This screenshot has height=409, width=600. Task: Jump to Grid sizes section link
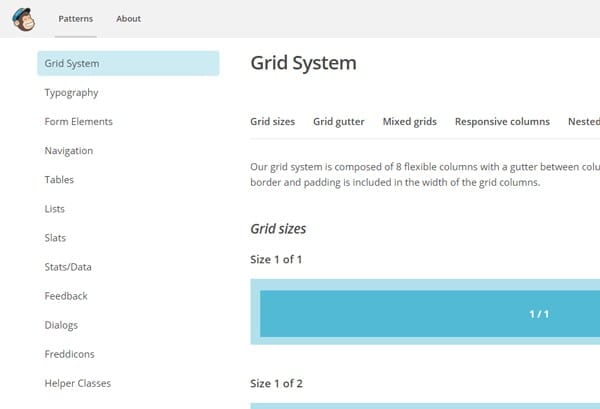tap(272, 122)
